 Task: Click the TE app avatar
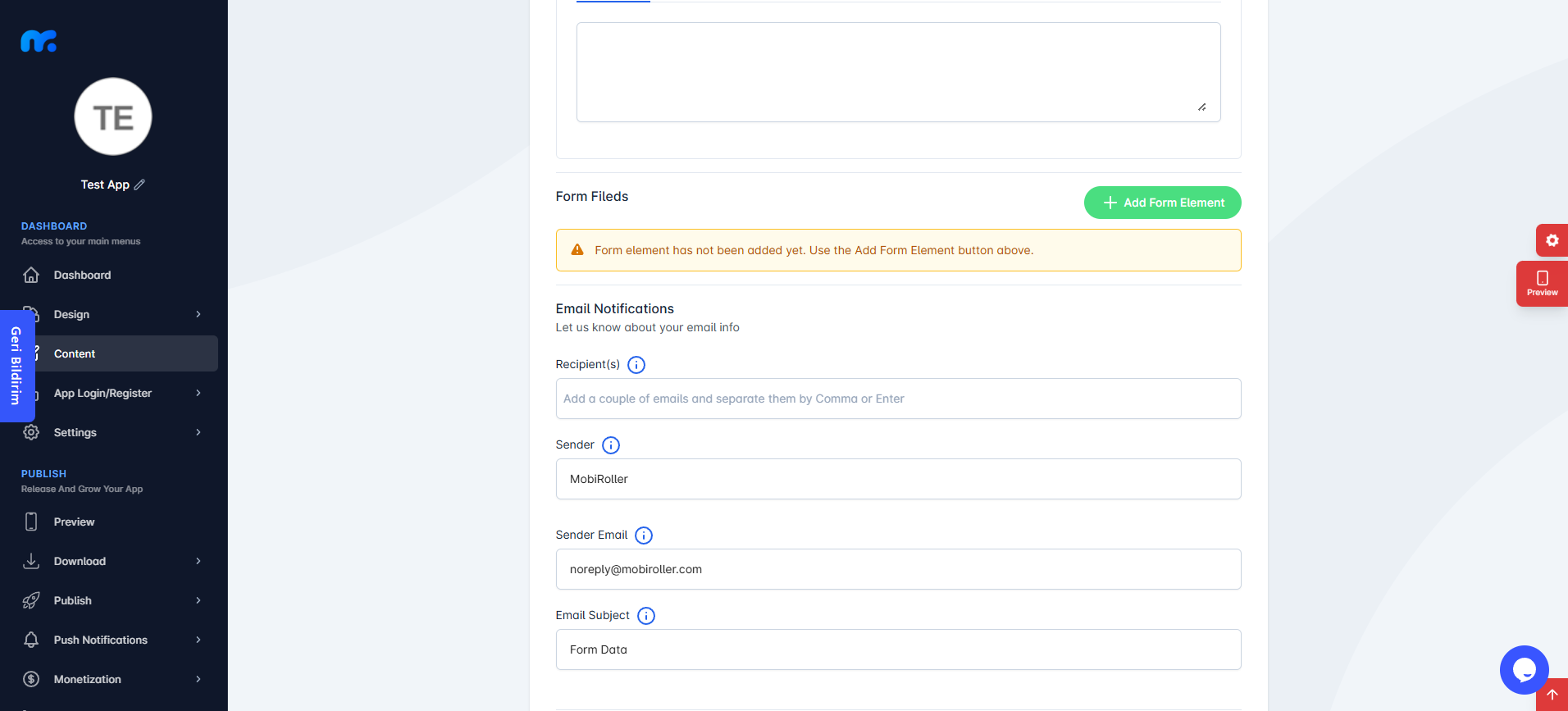tap(113, 116)
